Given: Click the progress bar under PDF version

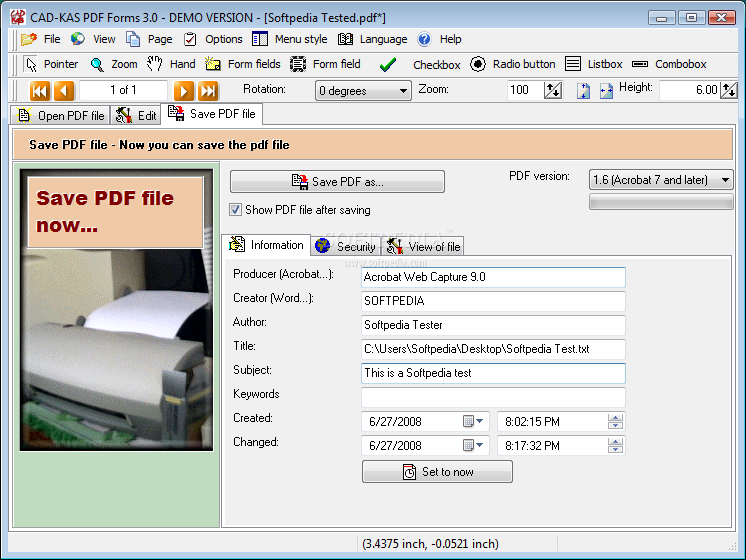Looking at the screenshot, I should coord(661,201).
